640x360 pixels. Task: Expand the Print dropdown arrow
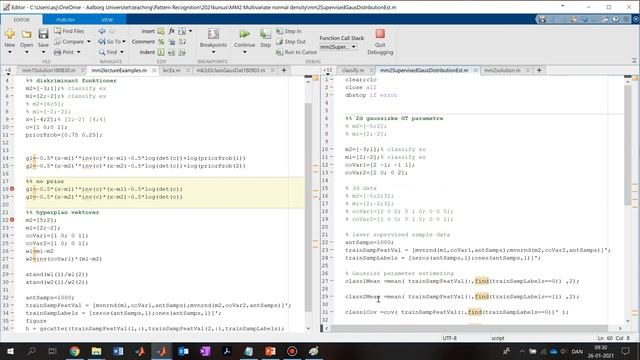click(x=79, y=52)
